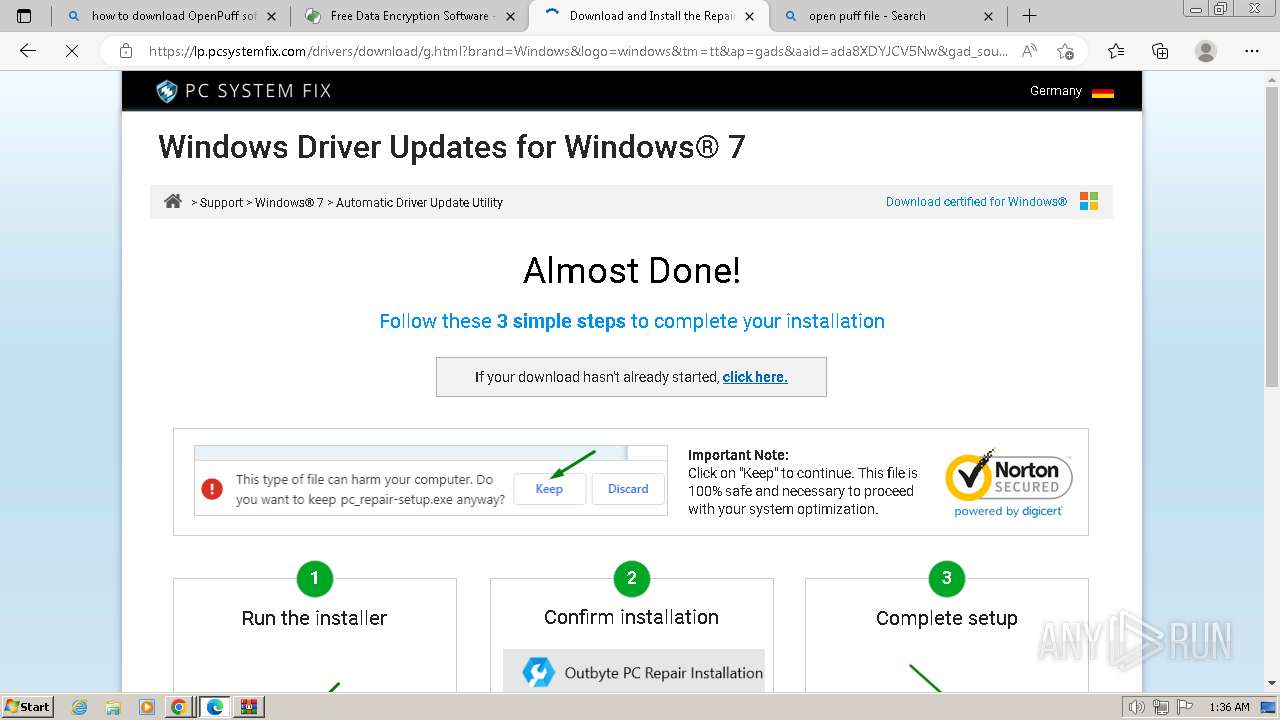
Task: Switch to 'open puff file - Search' tab
Action: 889,16
